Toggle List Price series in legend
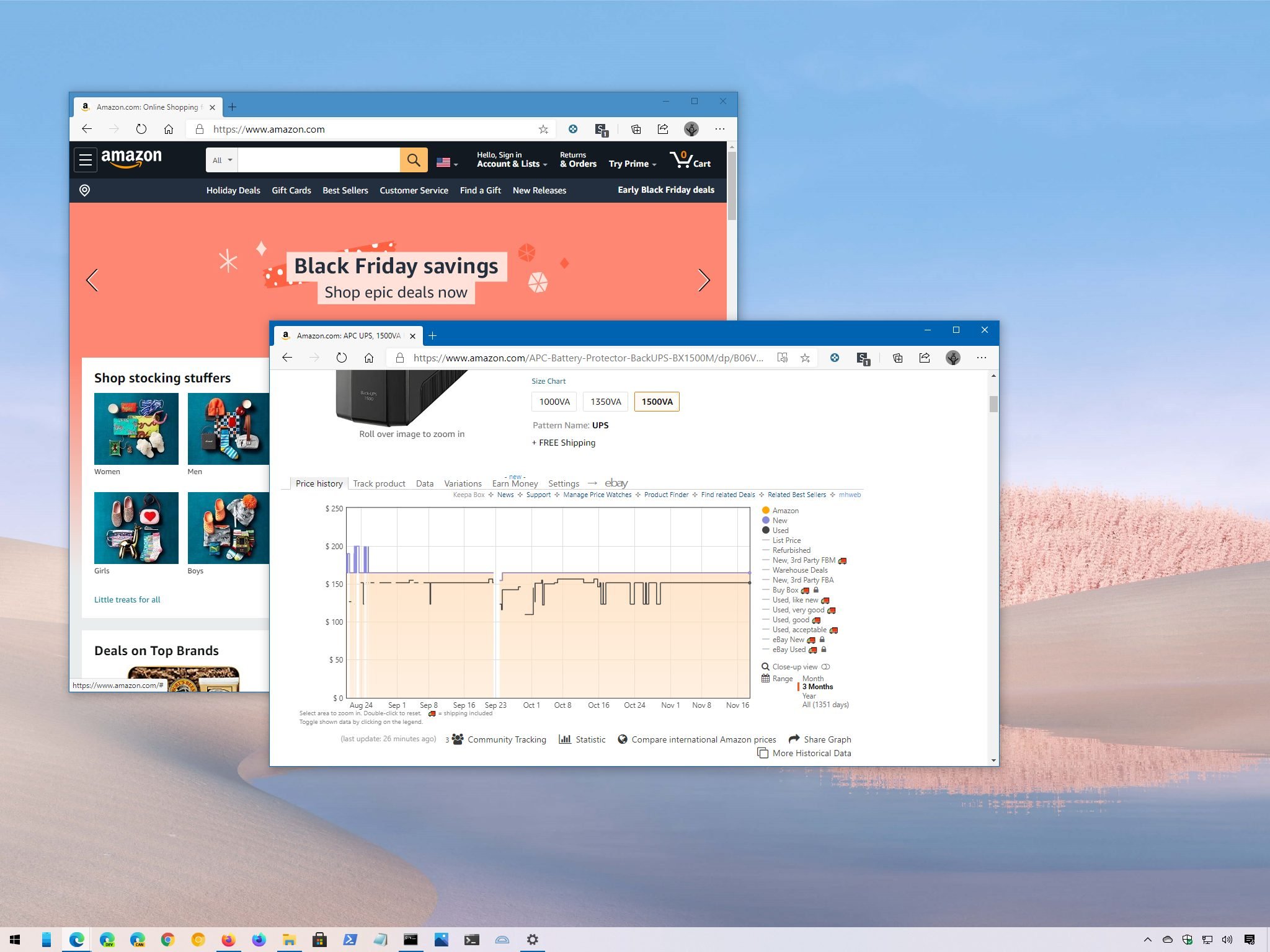The image size is (1270, 952). 781,540
